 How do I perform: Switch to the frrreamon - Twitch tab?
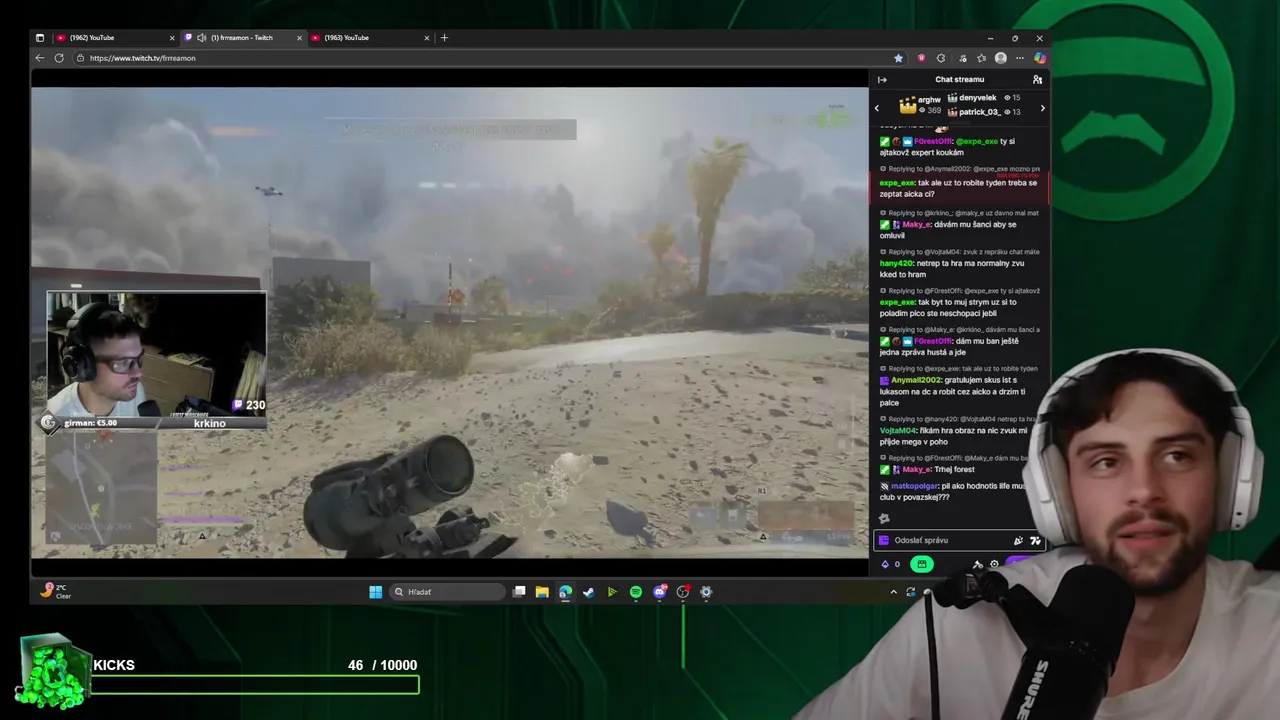click(243, 38)
